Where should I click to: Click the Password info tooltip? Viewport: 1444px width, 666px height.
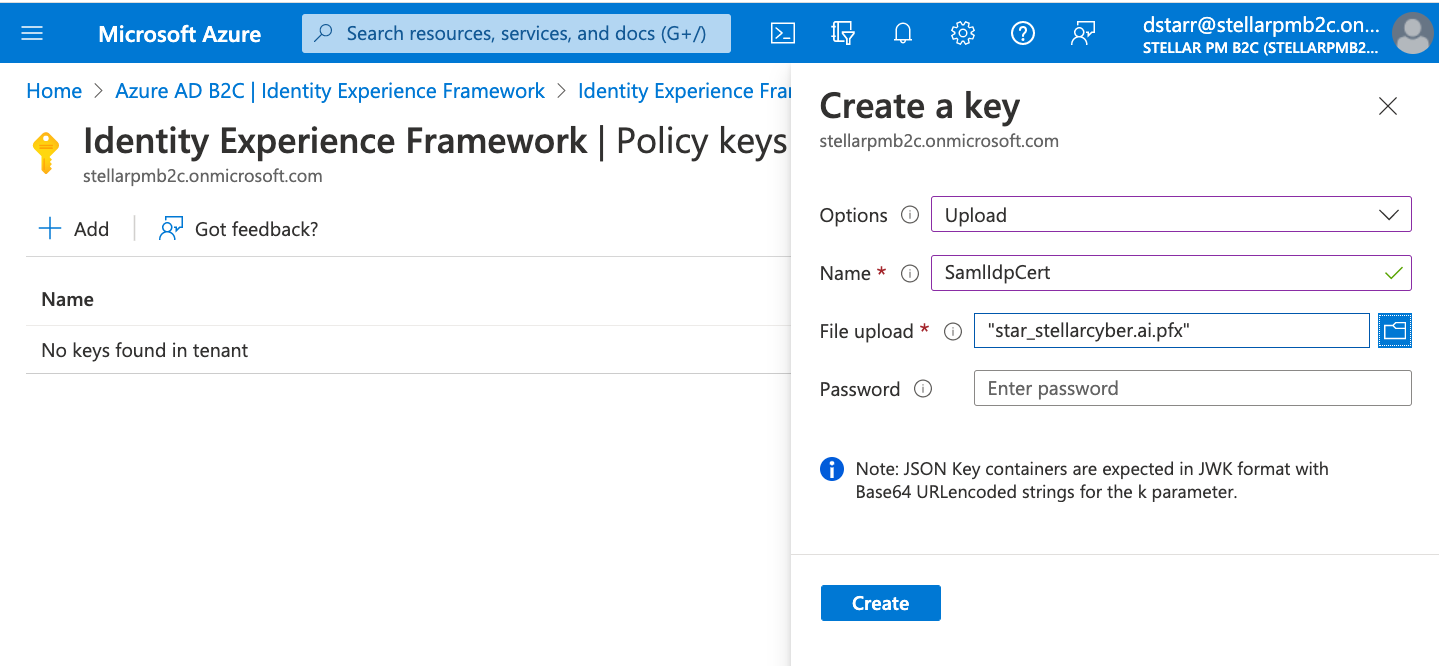click(x=923, y=389)
